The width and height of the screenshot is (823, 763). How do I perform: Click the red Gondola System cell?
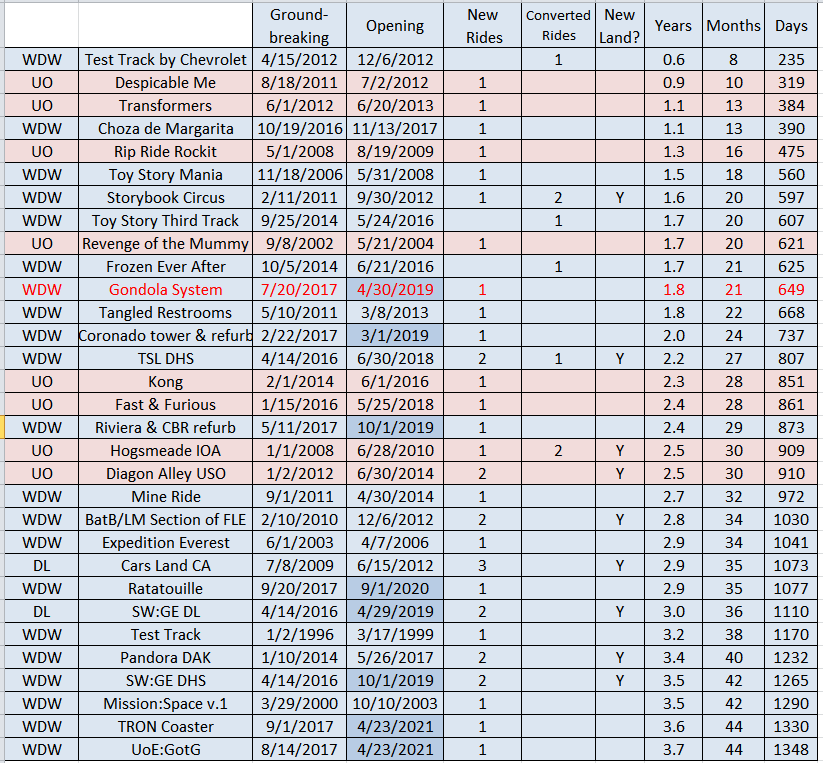(165, 289)
